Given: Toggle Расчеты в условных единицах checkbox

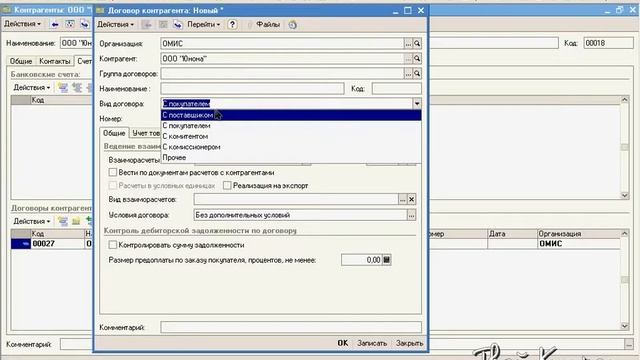Looking at the screenshot, I should [x=113, y=185].
